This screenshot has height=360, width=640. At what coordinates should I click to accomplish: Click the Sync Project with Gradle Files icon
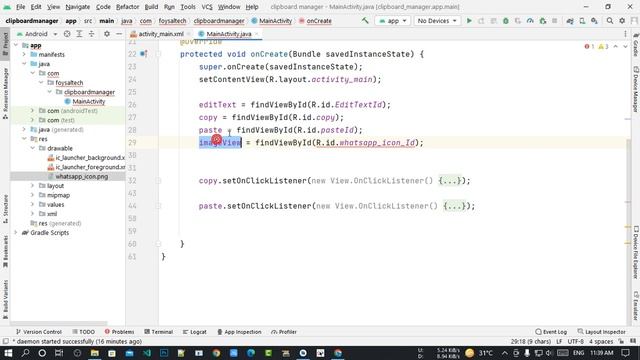pyautogui.click(x=570, y=20)
